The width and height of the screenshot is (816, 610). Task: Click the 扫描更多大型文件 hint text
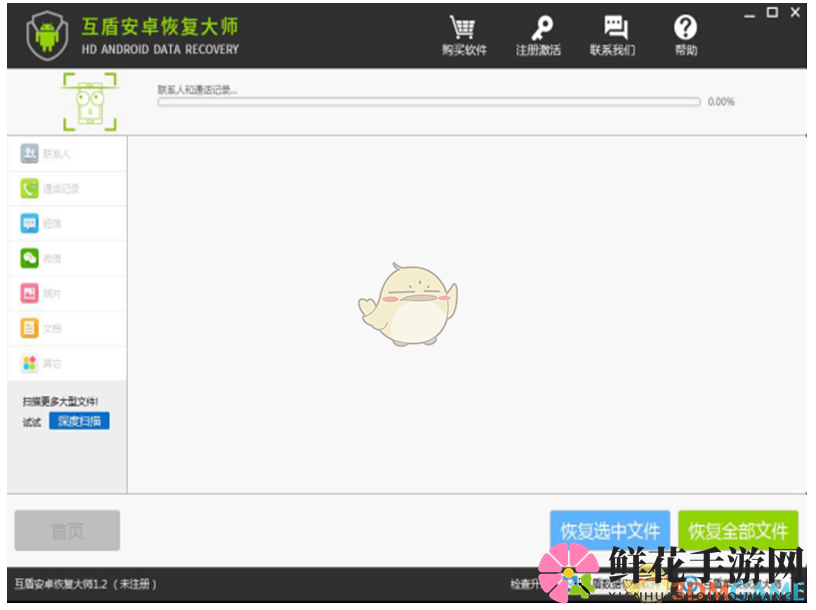click(x=60, y=401)
